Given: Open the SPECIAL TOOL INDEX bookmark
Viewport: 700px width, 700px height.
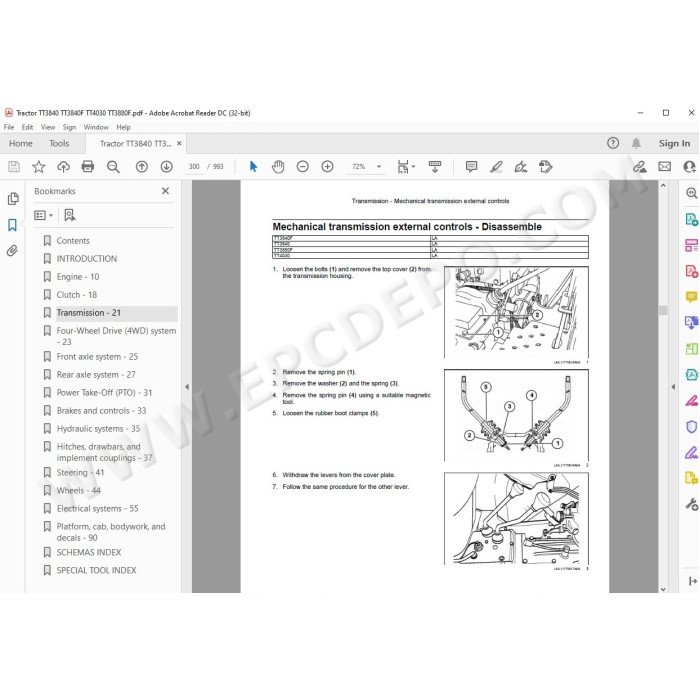Looking at the screenshot, I should [96, 571].
